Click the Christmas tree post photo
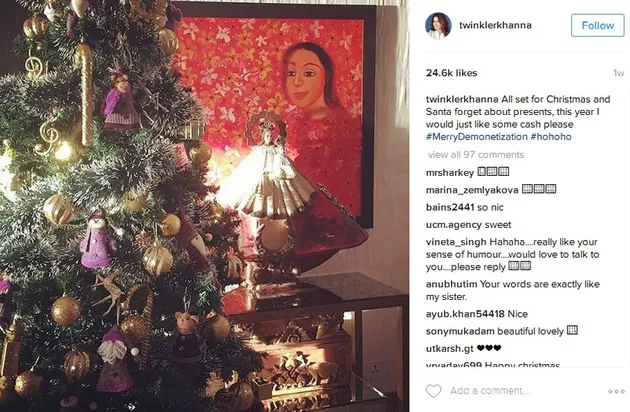 pos(205,206)
